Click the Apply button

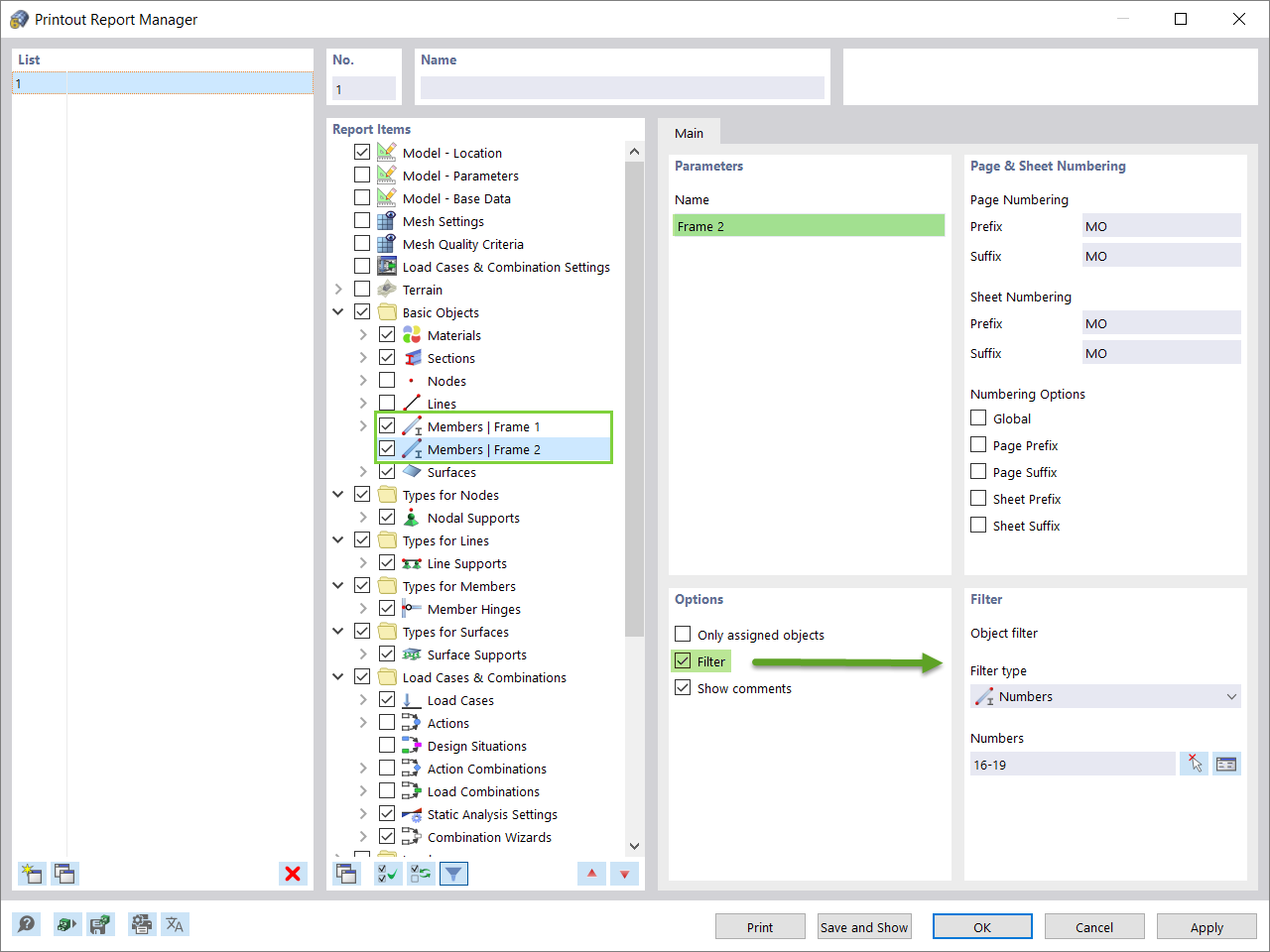(1206, 926)
